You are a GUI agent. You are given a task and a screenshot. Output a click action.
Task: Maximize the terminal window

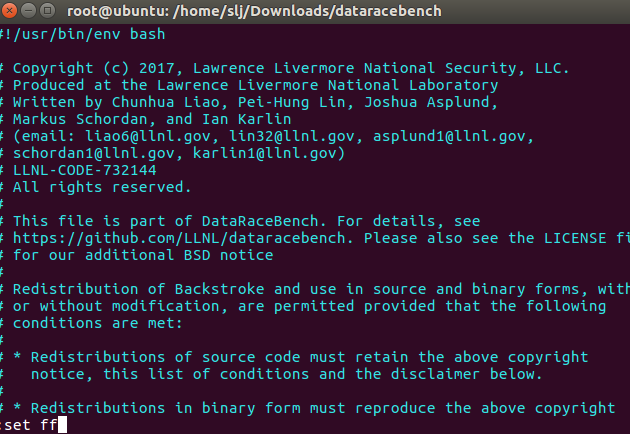click(47, 11)
